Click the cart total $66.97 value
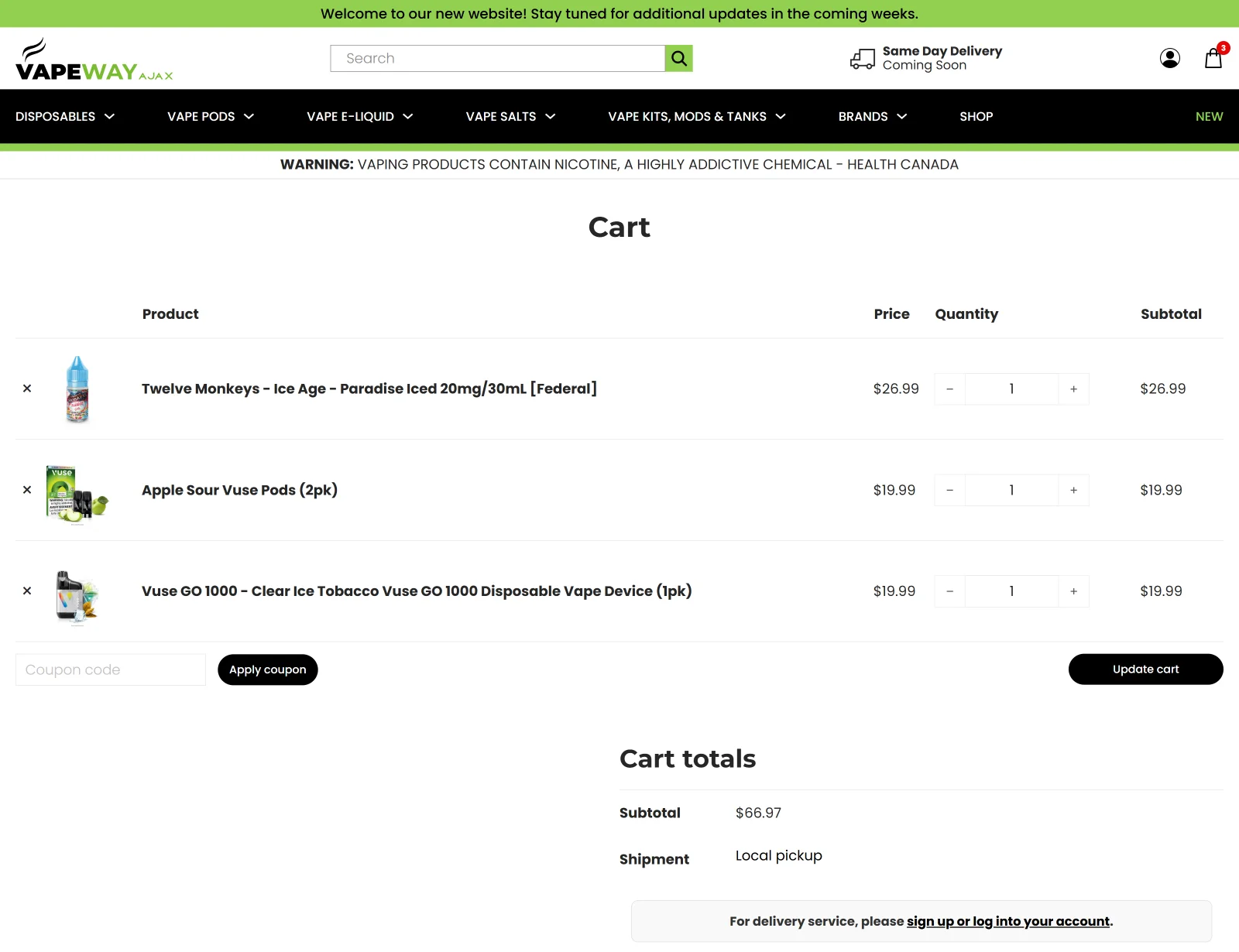Image resolution: width=1239 pixels, height=952 pixels. pyautogui.click(x=758, y=813)
